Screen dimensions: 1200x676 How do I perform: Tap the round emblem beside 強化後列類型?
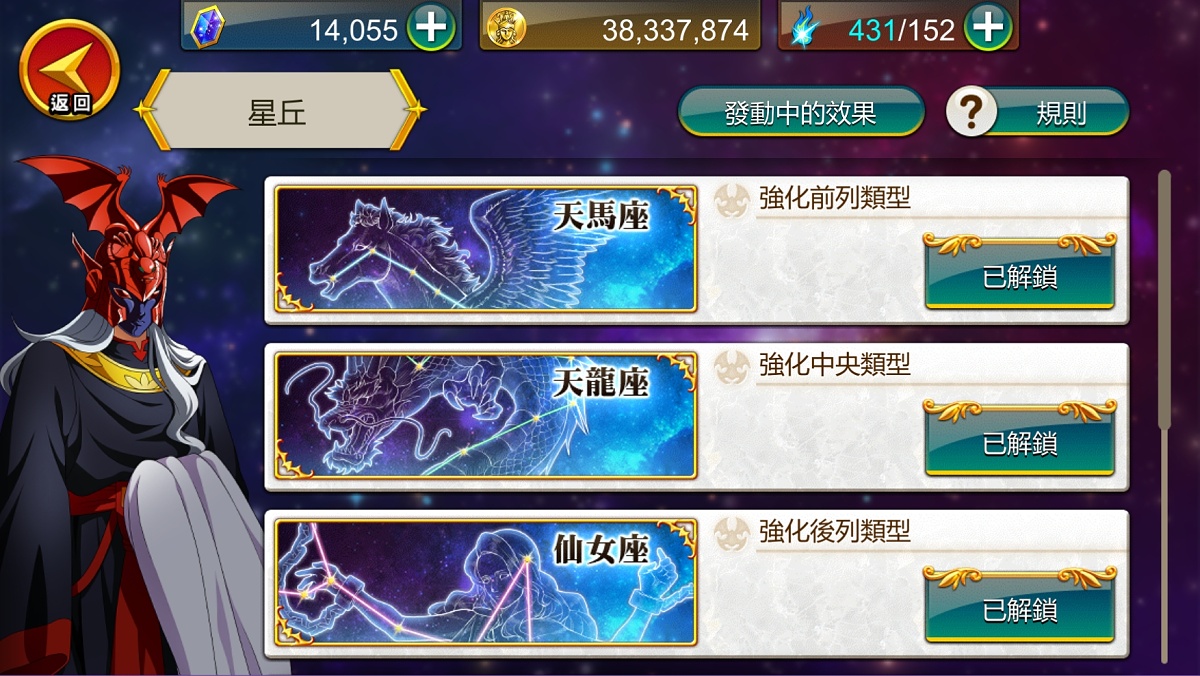point(733,533)
